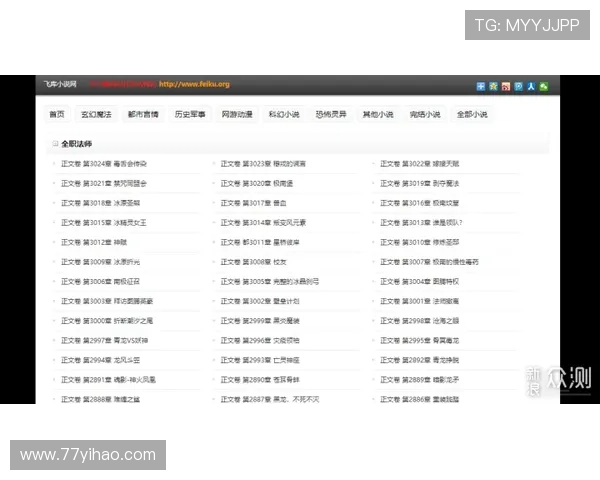
Task: Open chapter 第3018章
Action: (101, 203)
